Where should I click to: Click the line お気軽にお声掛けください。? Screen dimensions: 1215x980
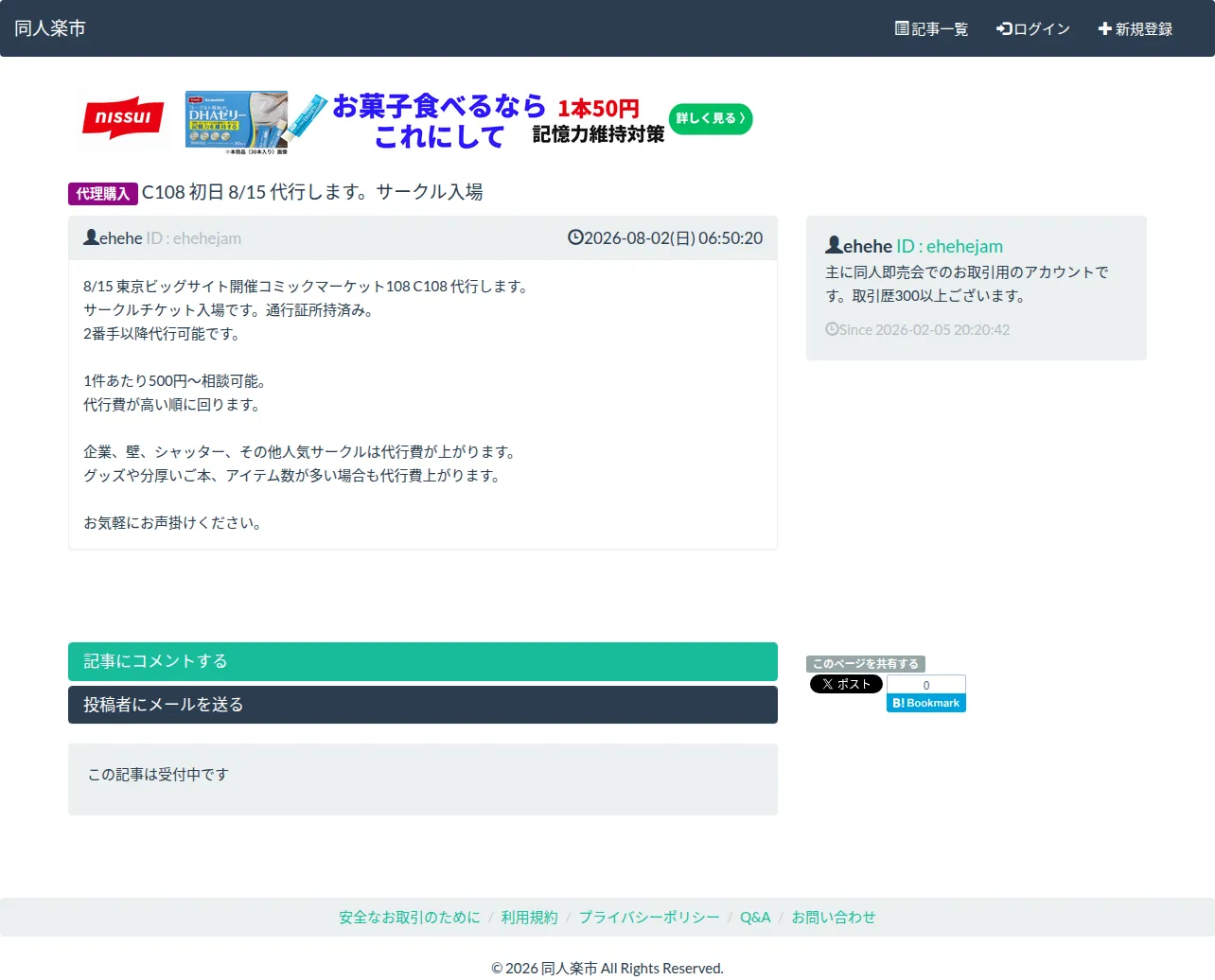coord(175,523)
